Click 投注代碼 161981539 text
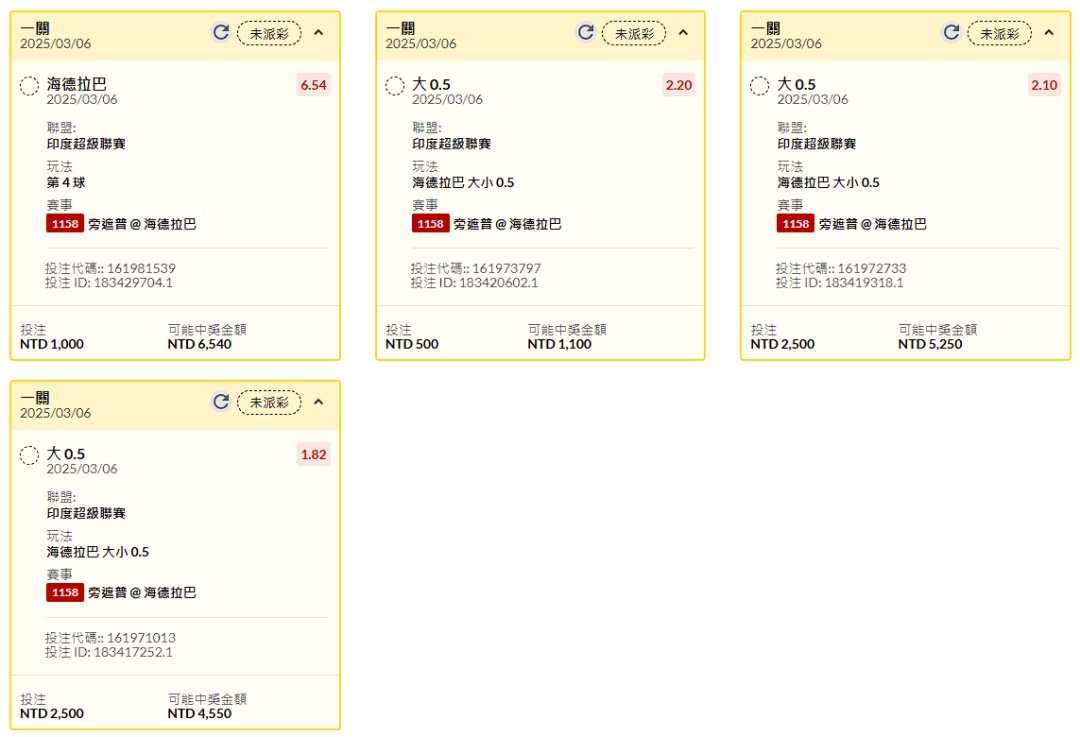Viewport: 1080px width, 737px height. [x=110, y=268]
